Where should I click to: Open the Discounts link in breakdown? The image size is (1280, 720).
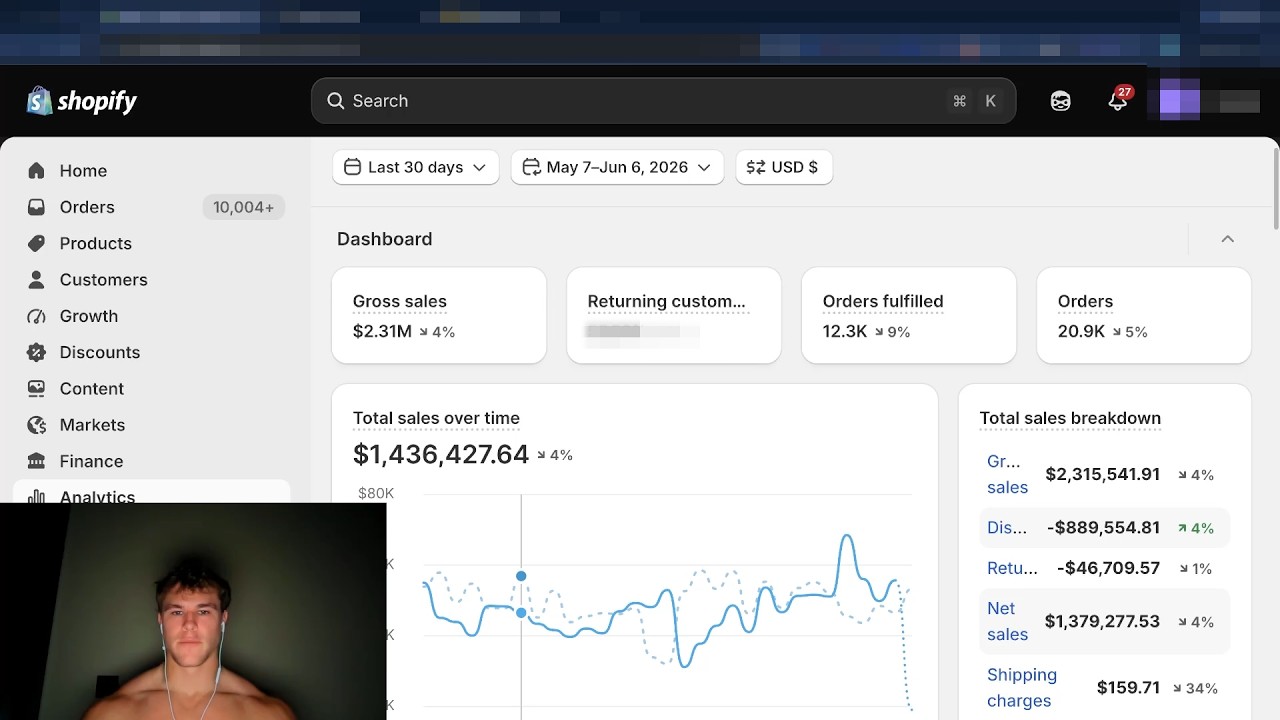pos(1007,528)
